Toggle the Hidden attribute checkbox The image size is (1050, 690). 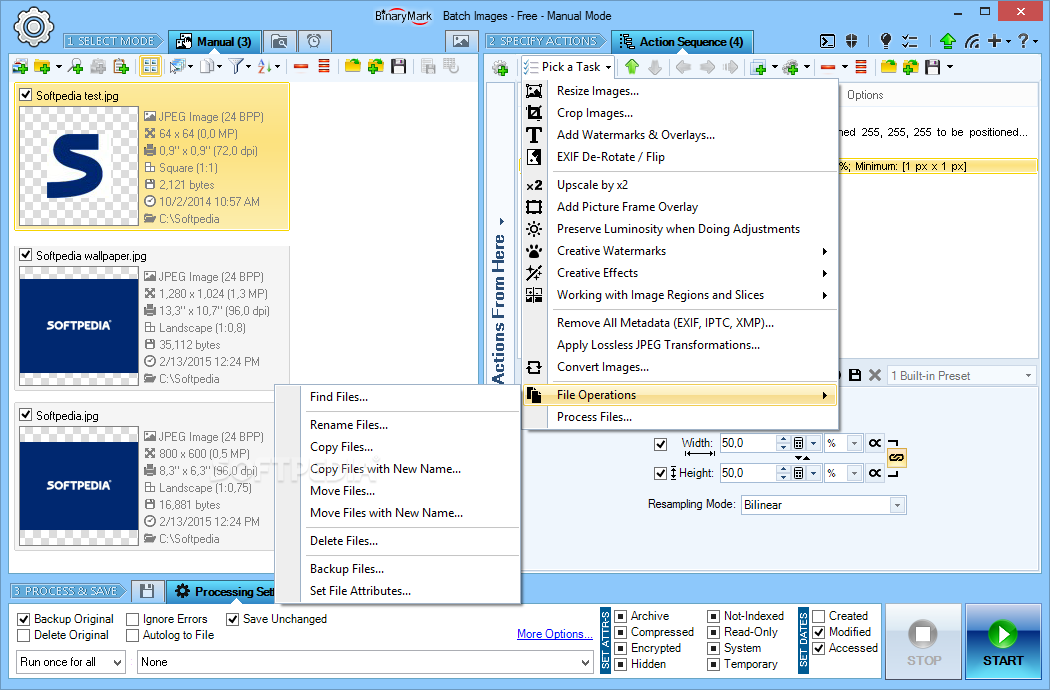click(x=621, y=665)
